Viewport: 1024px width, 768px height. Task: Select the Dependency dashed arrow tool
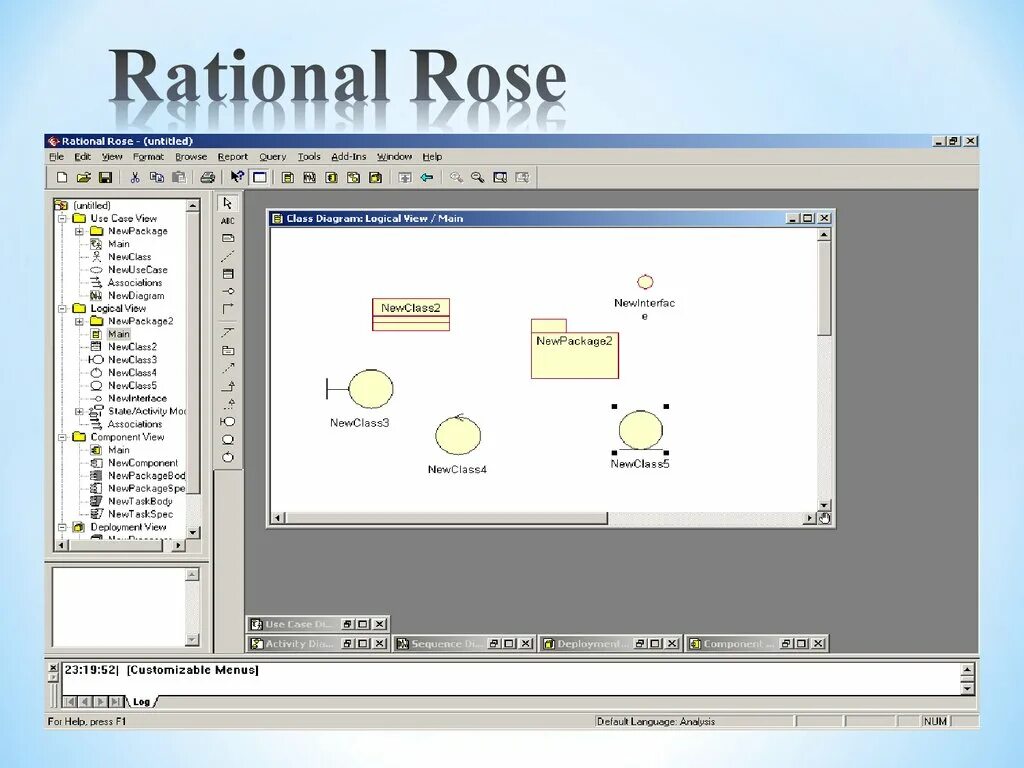228,368
